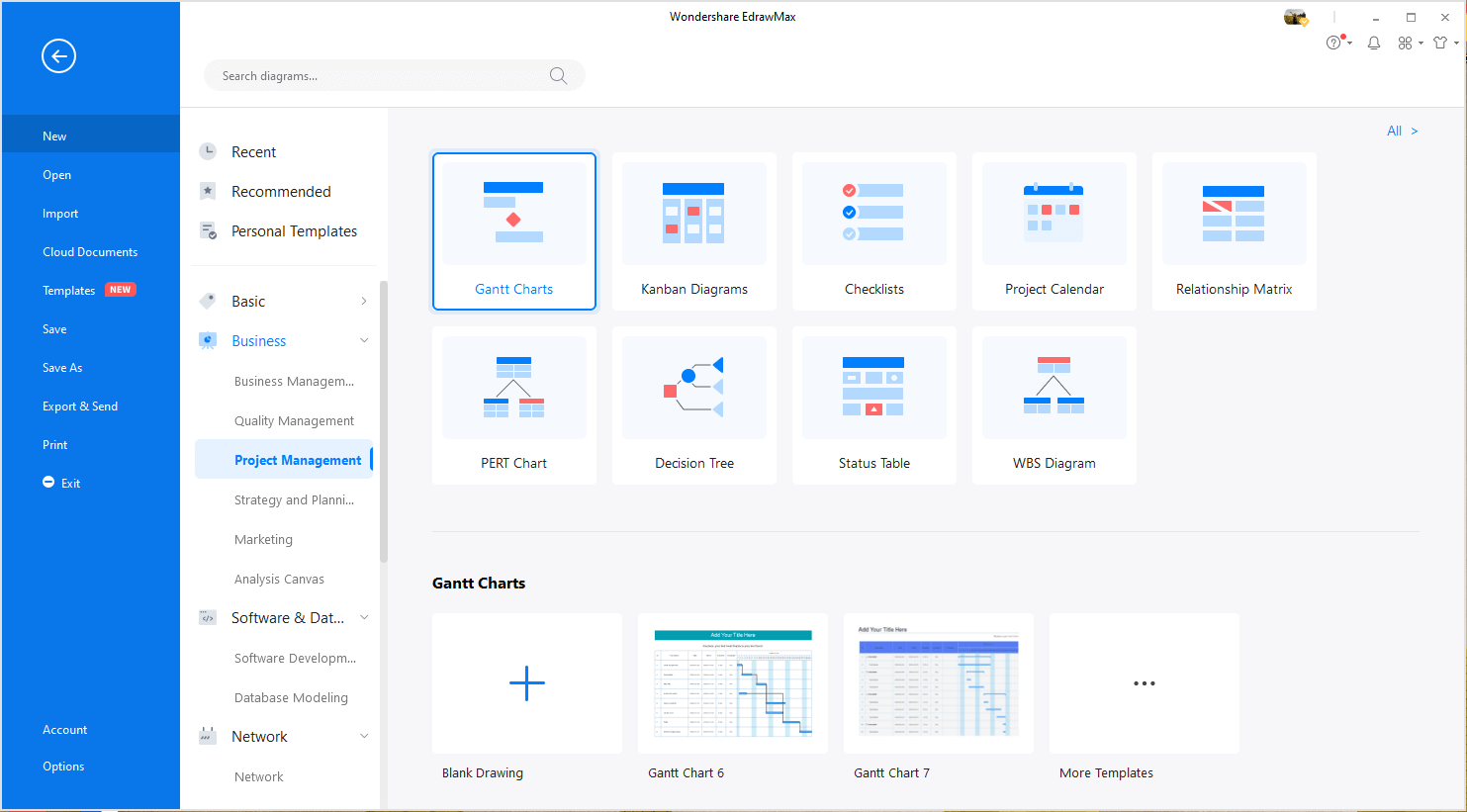Collapse the Network category chevron
The image size is (1467, 812).
[x=363, y=736]
